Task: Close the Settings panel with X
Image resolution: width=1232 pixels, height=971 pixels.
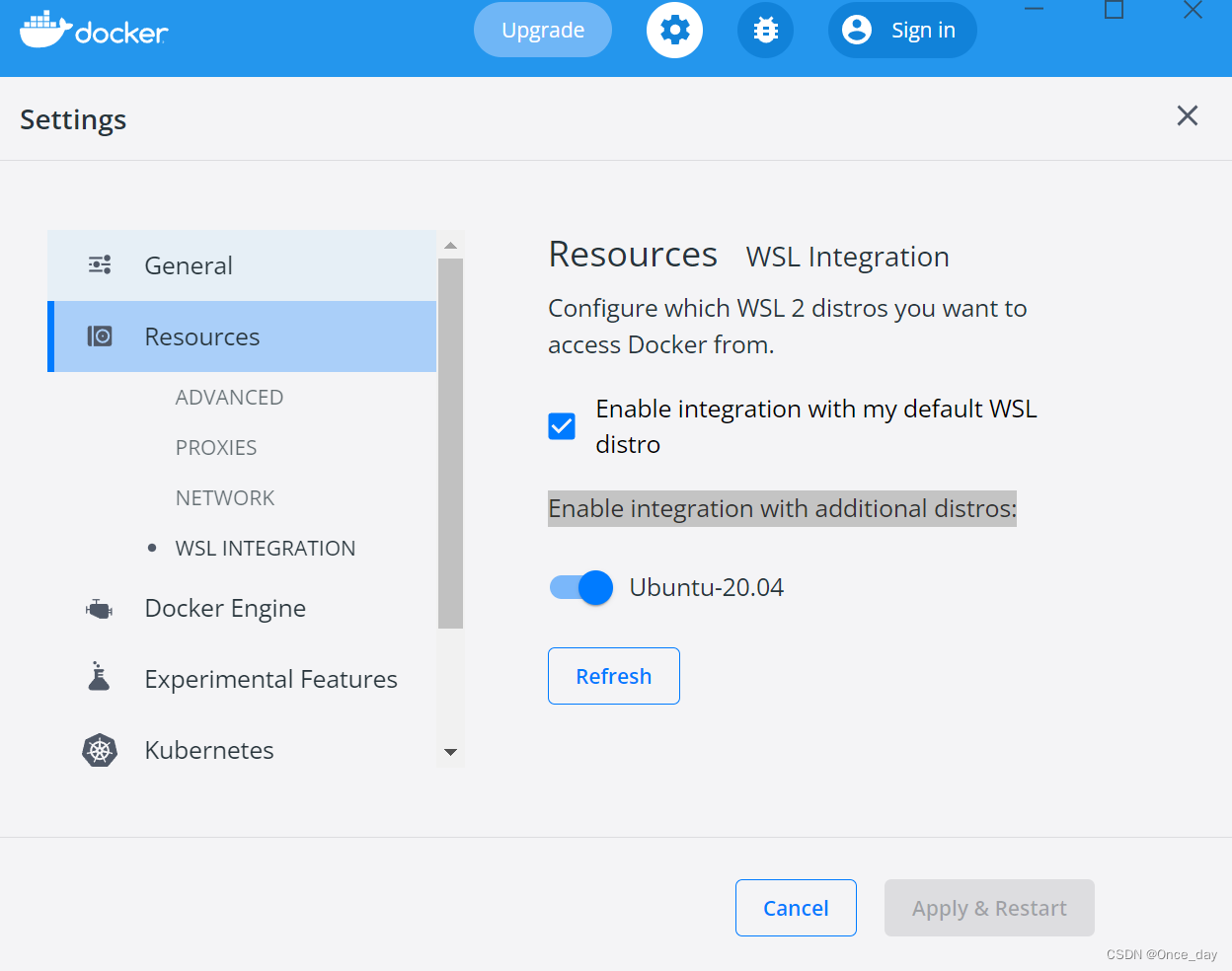Action: pyautogui.click(x=1188, y=115)
